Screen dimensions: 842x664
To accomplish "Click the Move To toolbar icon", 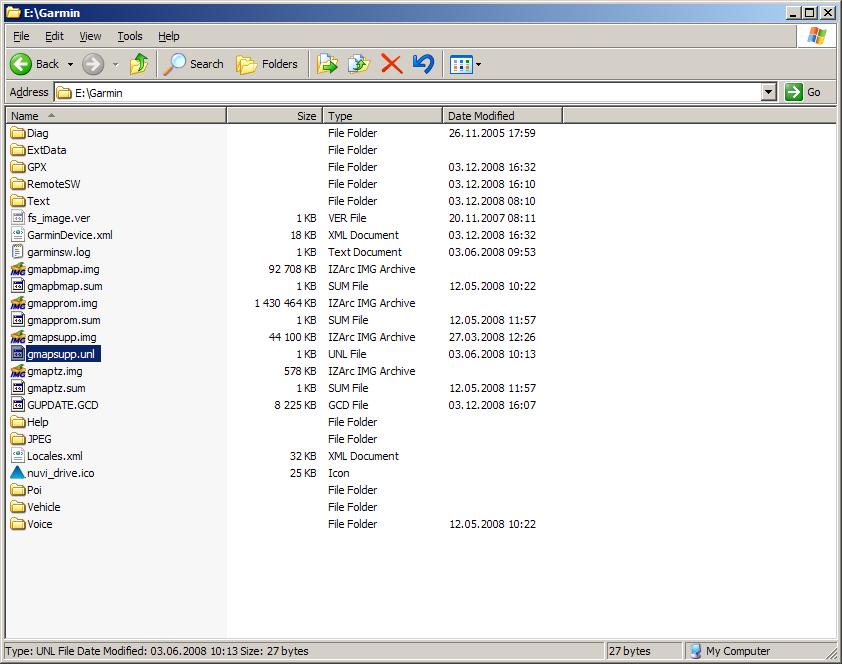I will 327,64.
